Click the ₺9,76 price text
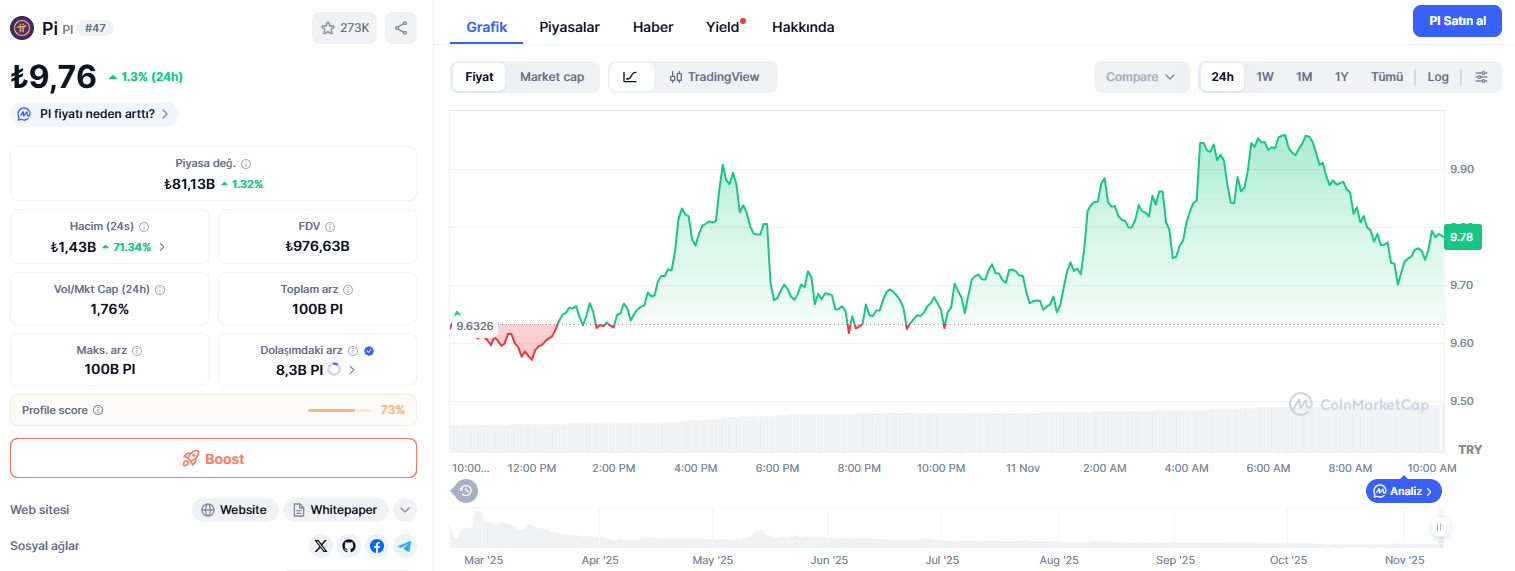Viewport: 1515px width, 571px height. pyautogui.click(x=53, y=77)
